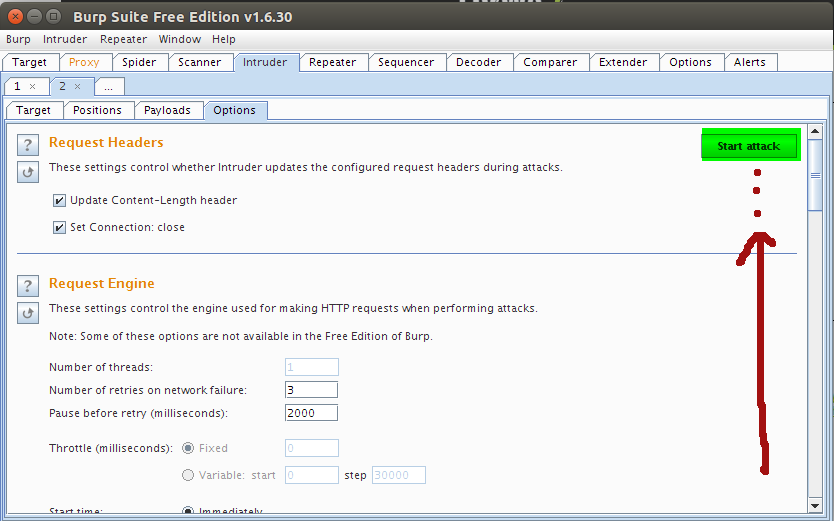This screenshot has height=521, width=834.
Task: Click retries on network failure field
Action: 311,390
